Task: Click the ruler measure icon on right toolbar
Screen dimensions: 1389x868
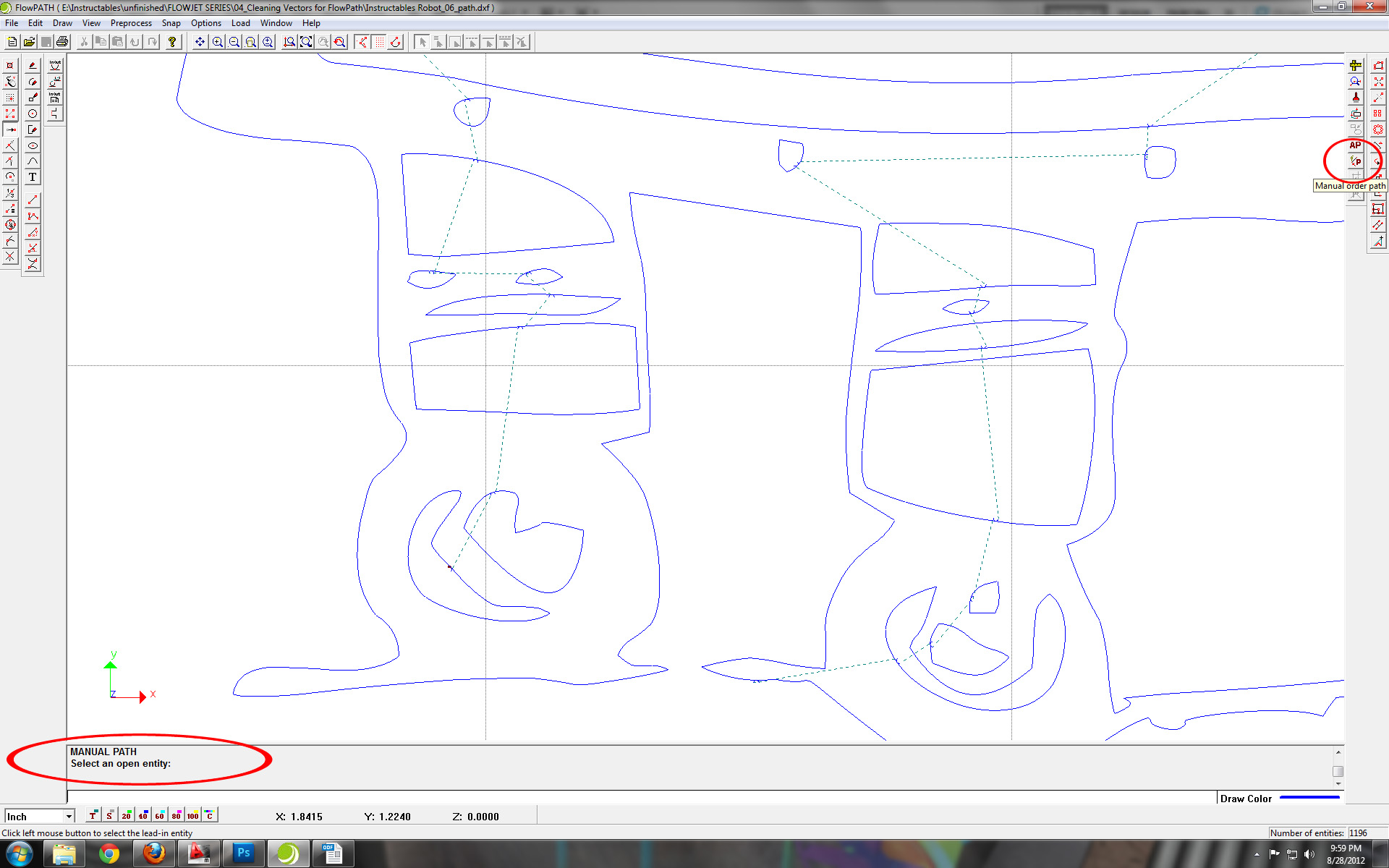Action: tap(1356, 66)
